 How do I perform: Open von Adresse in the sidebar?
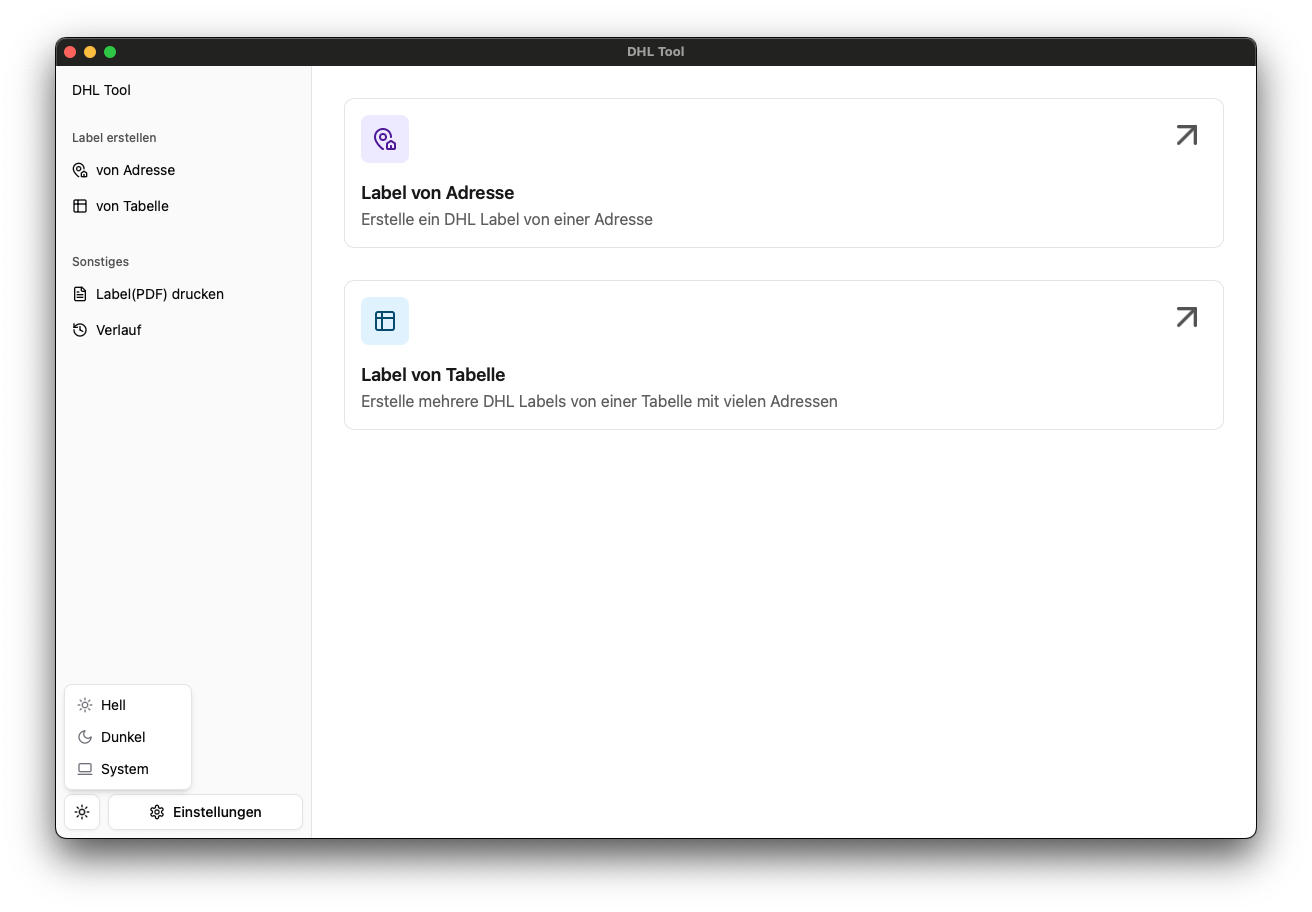coord(184,170)
